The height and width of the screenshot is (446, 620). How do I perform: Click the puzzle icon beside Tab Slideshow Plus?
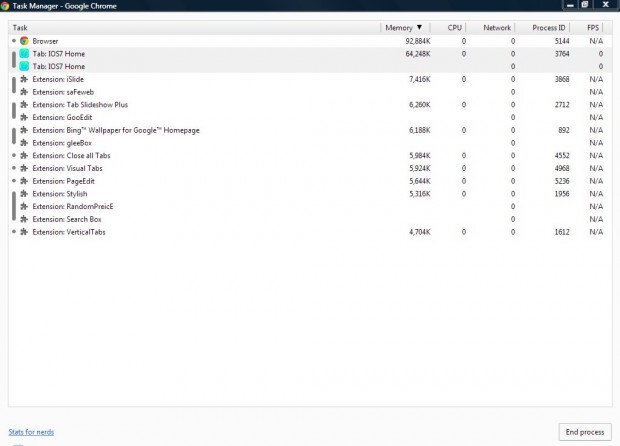click(x=24, y=104)
